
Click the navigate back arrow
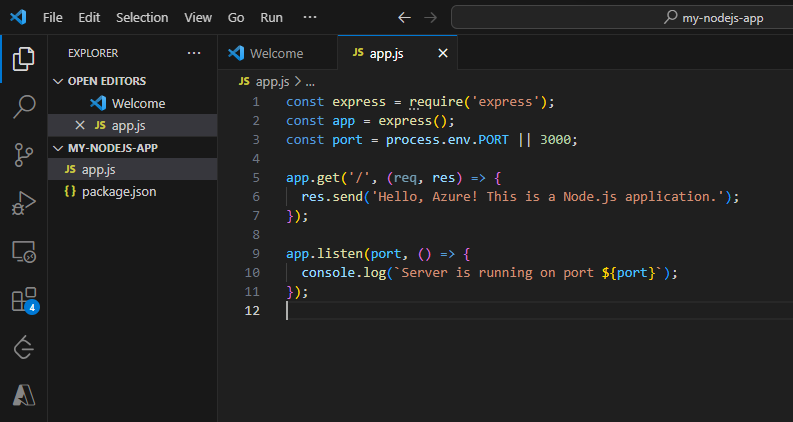403,18
